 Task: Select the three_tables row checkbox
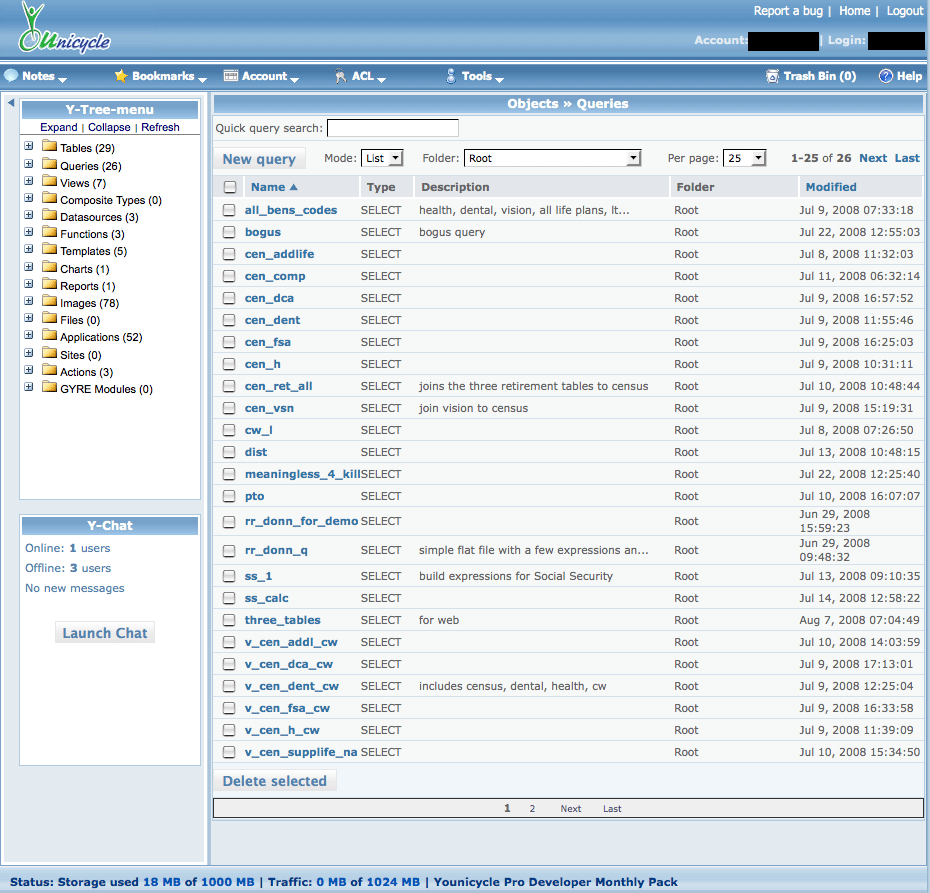click(x=229, y=620)
